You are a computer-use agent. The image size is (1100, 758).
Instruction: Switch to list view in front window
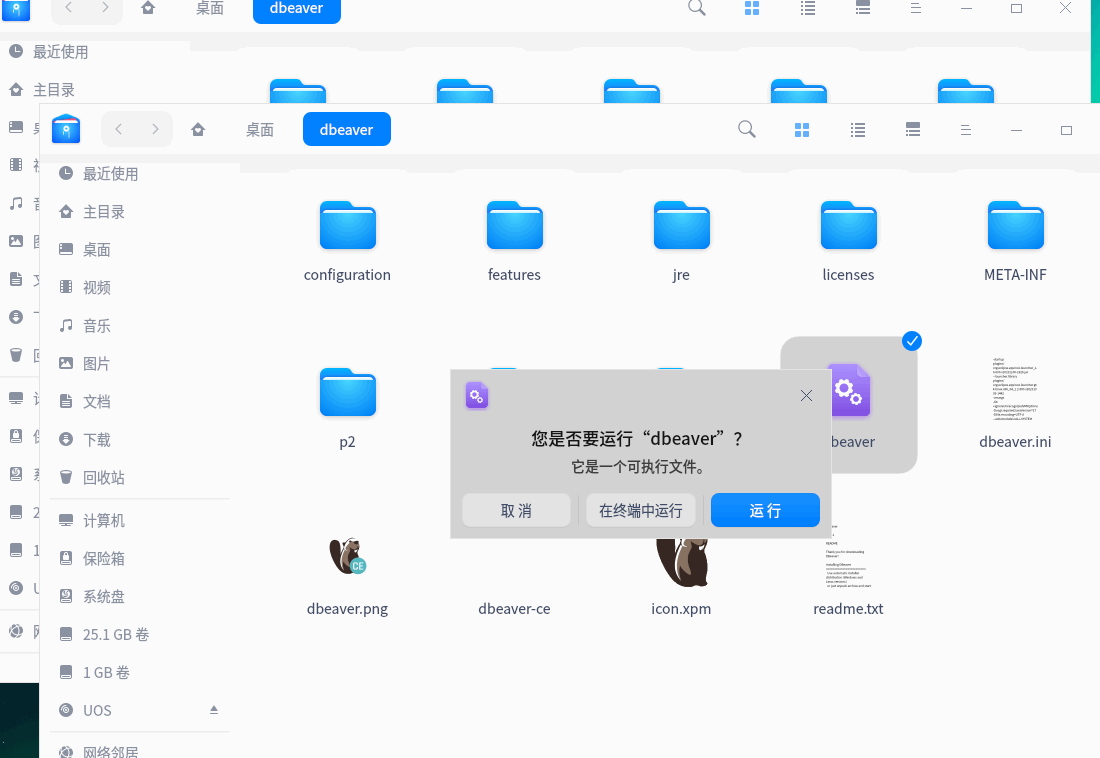point(857,130)
